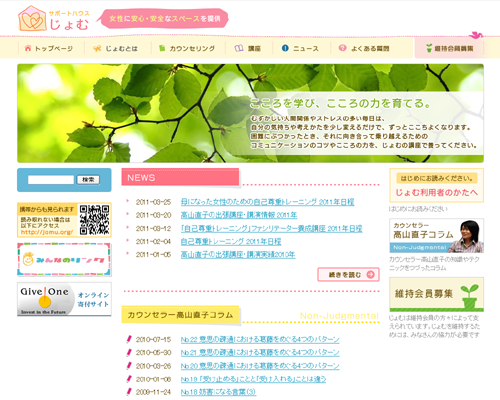Click the date 2011-03-12
This screenshot has width=500, height=400.
pyautogui.click(x=153, y=229)
